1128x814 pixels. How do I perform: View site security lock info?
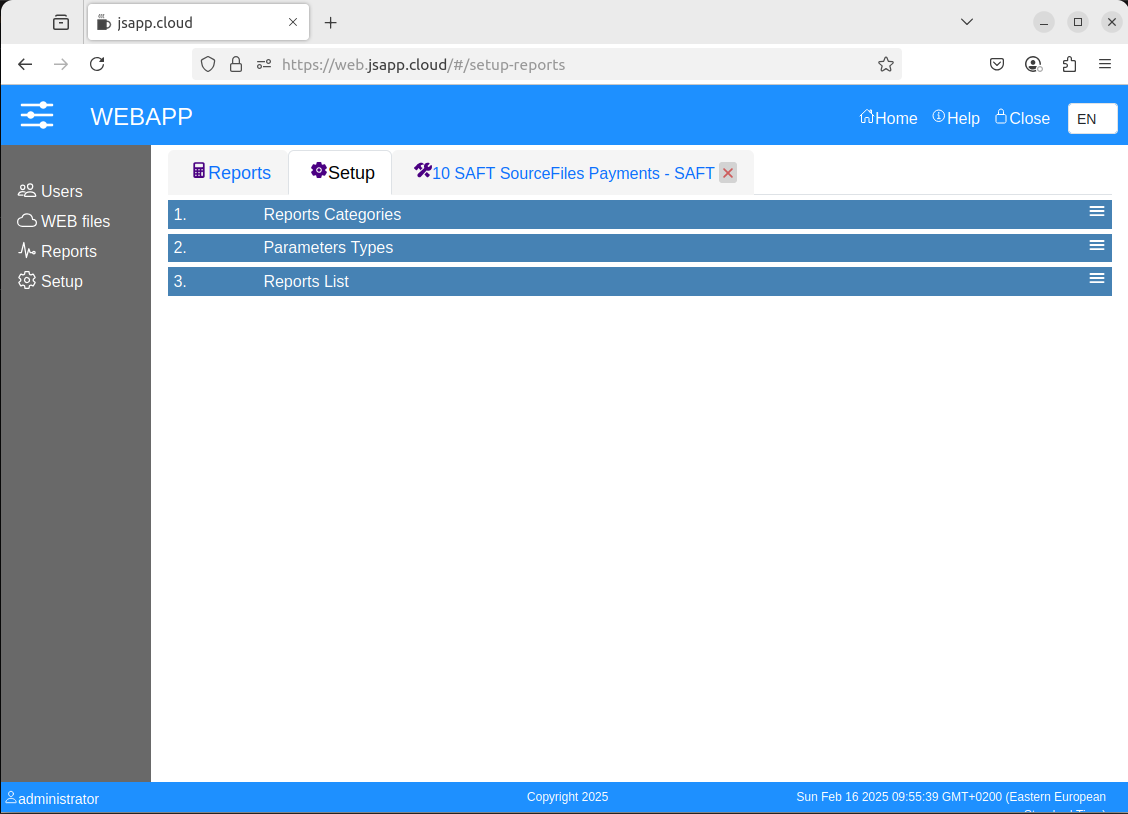[x=236, y=65]
